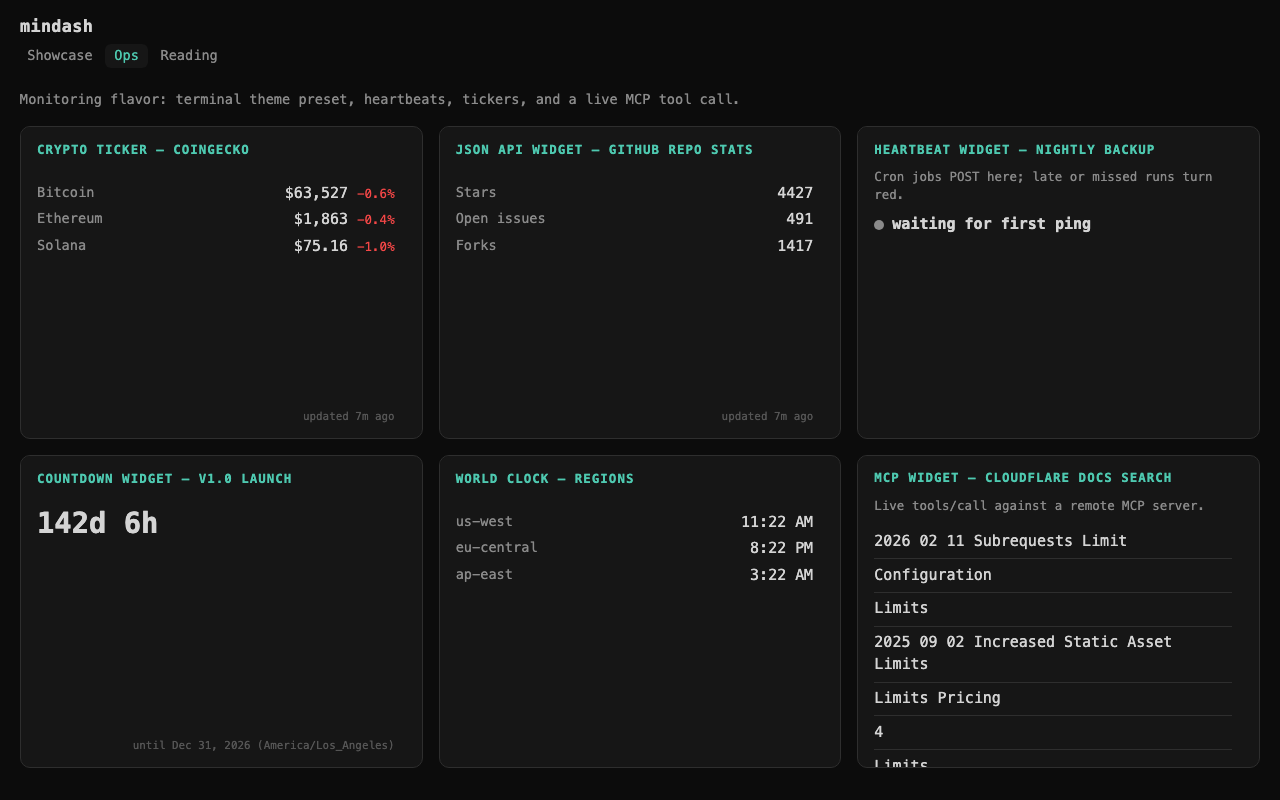
Task: Click the us-west time 11:22 AM
Action: tap(777, 522)
